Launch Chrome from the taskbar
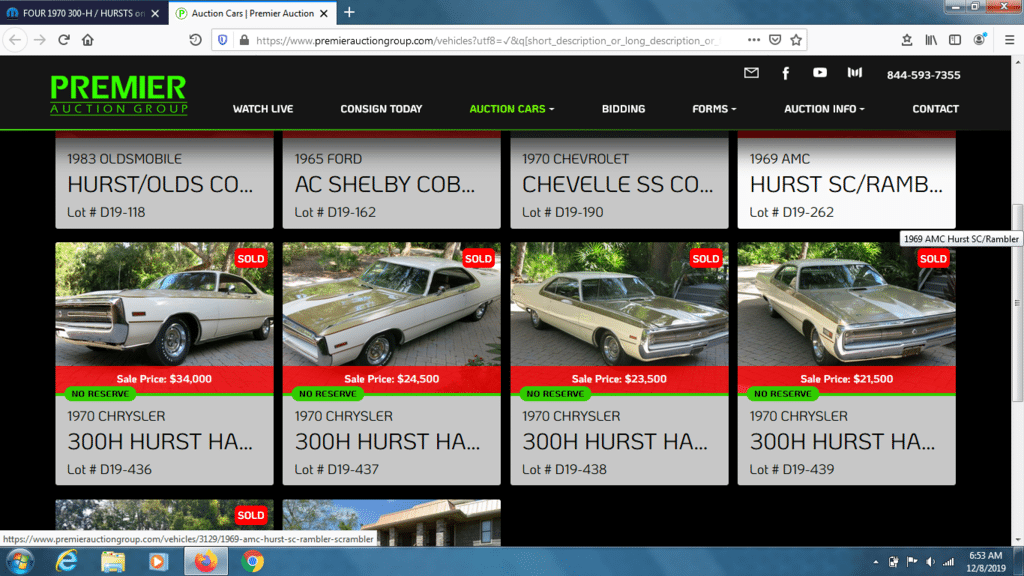The width and height of the screenshot is (1024, 576). coord(253,561)
